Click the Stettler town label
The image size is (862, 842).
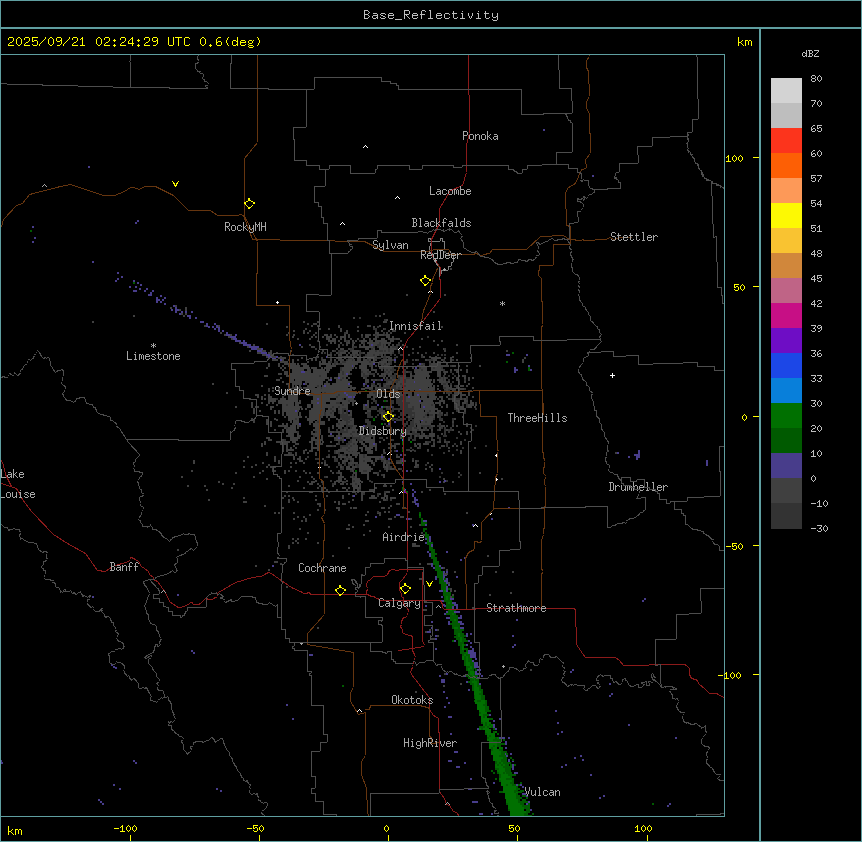634,237
